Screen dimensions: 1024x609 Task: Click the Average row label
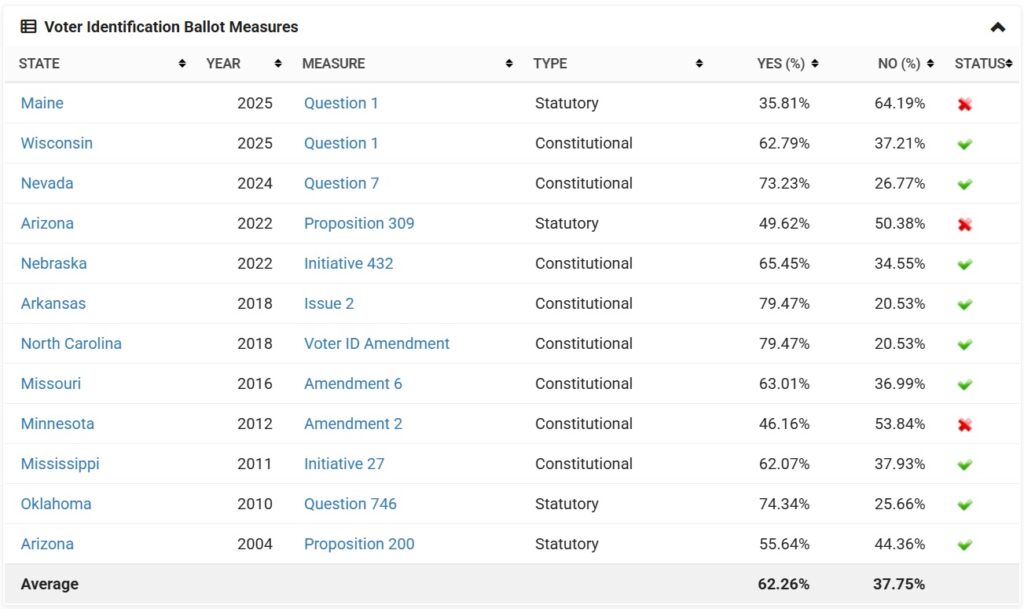point(49,584)
